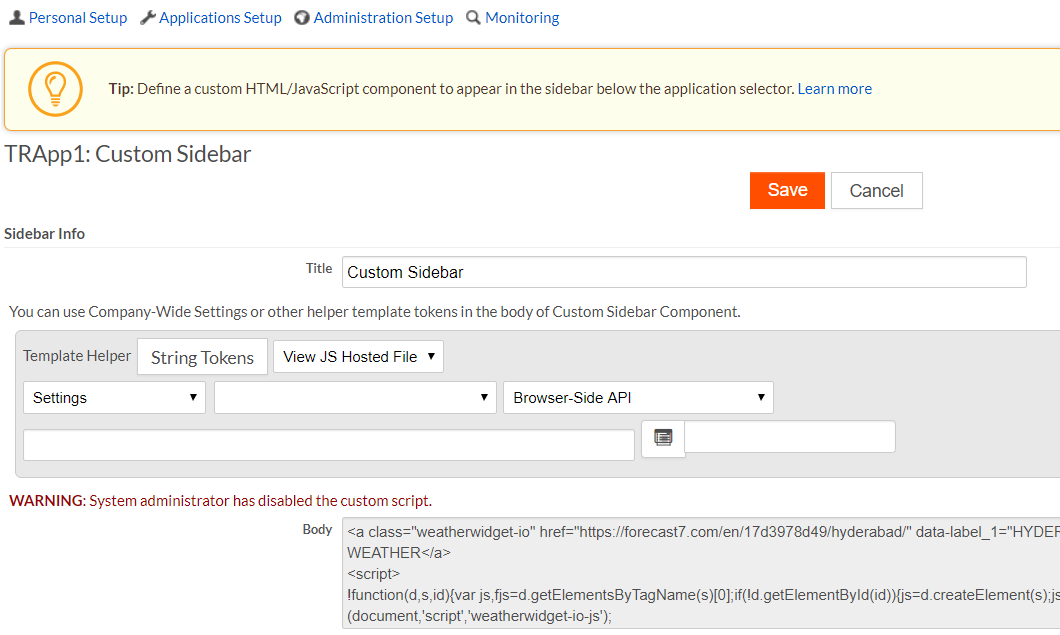Image resolution: width=1060 pixels, height=635 pixels.
Task: Expand the View JS Hosted File dropdown
Action: (x=358, y=357)
